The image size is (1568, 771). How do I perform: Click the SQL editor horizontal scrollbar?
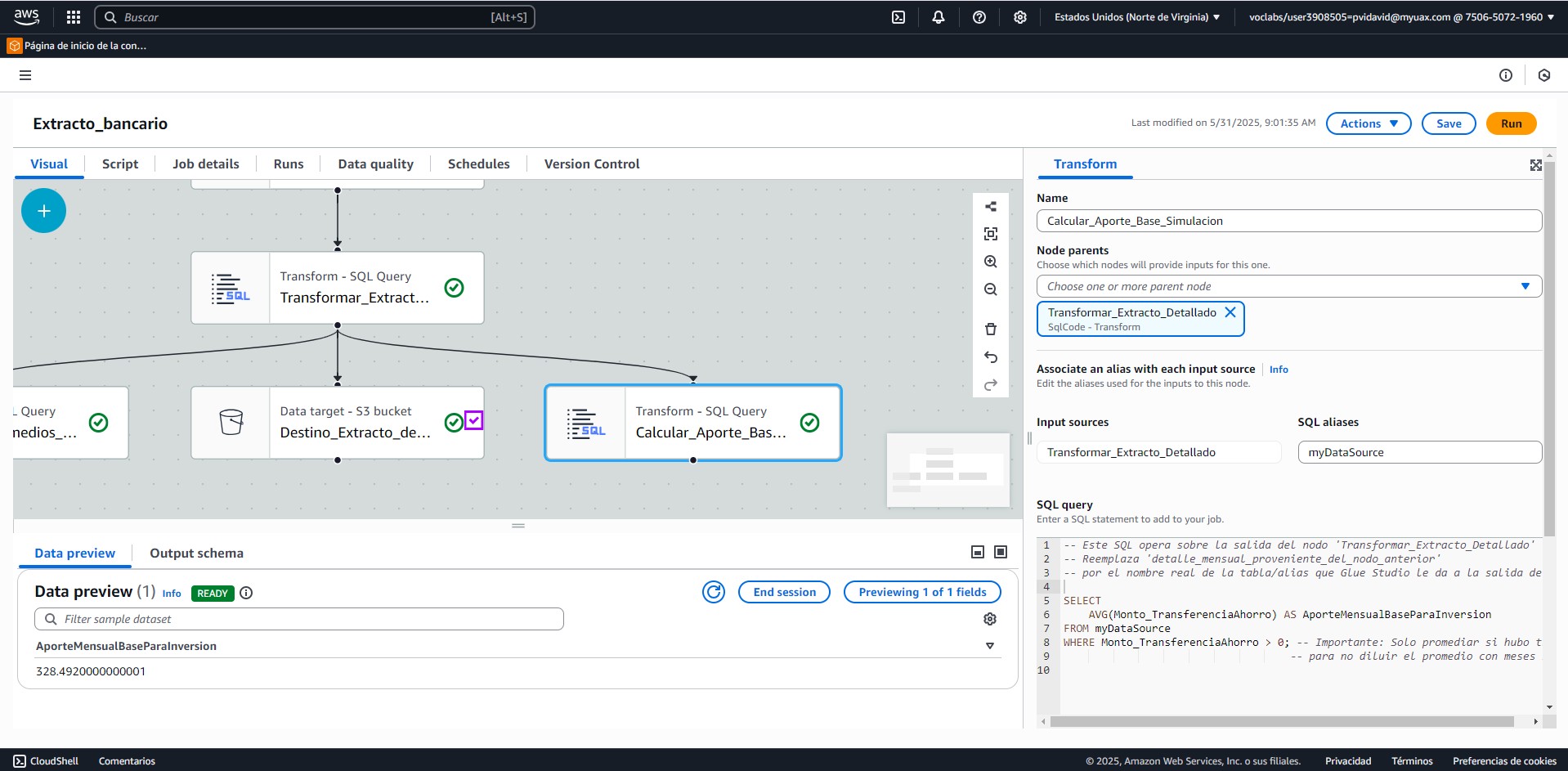[x=1282, y=721]
